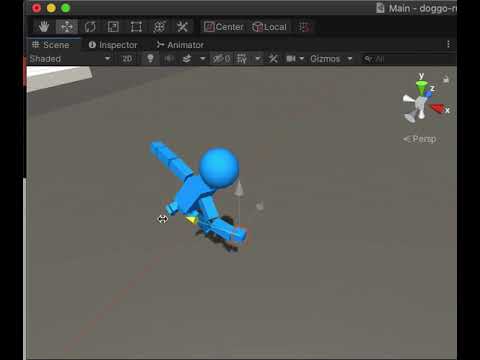Click the blue Z axis cone
480x360 pixels.
tap(429, 94)
